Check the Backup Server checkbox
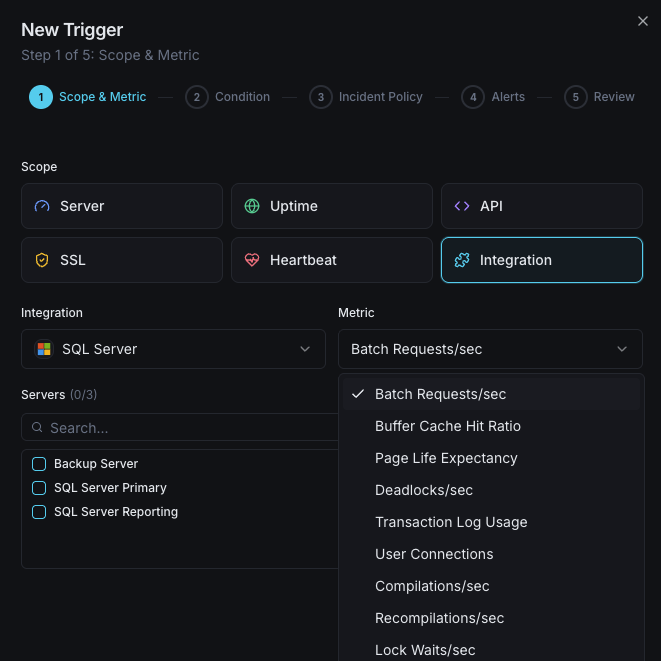661x661 pixels. 39,464
